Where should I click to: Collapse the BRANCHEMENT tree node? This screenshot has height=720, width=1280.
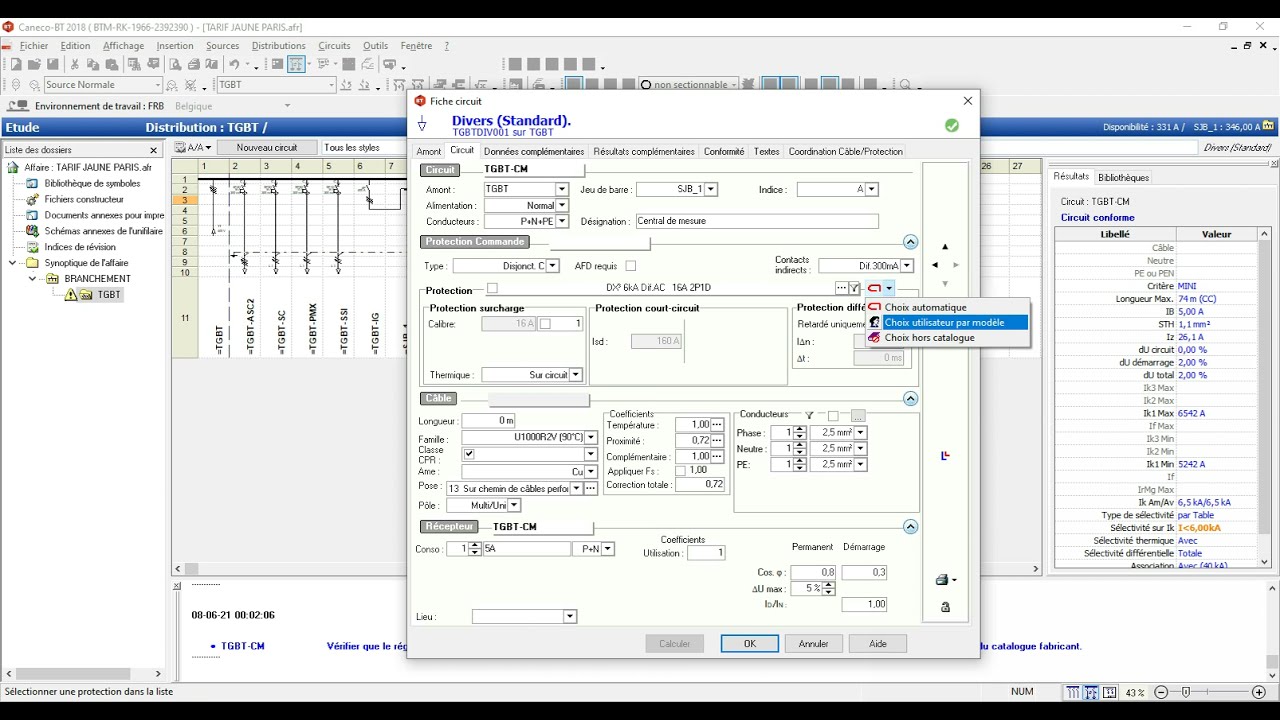(x=32, y=279)
